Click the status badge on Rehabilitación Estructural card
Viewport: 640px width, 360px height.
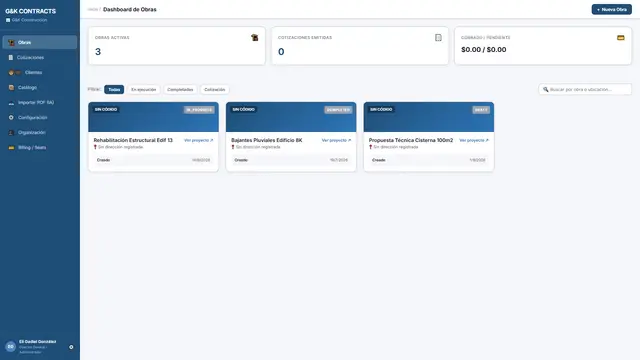tap(199, 110)
